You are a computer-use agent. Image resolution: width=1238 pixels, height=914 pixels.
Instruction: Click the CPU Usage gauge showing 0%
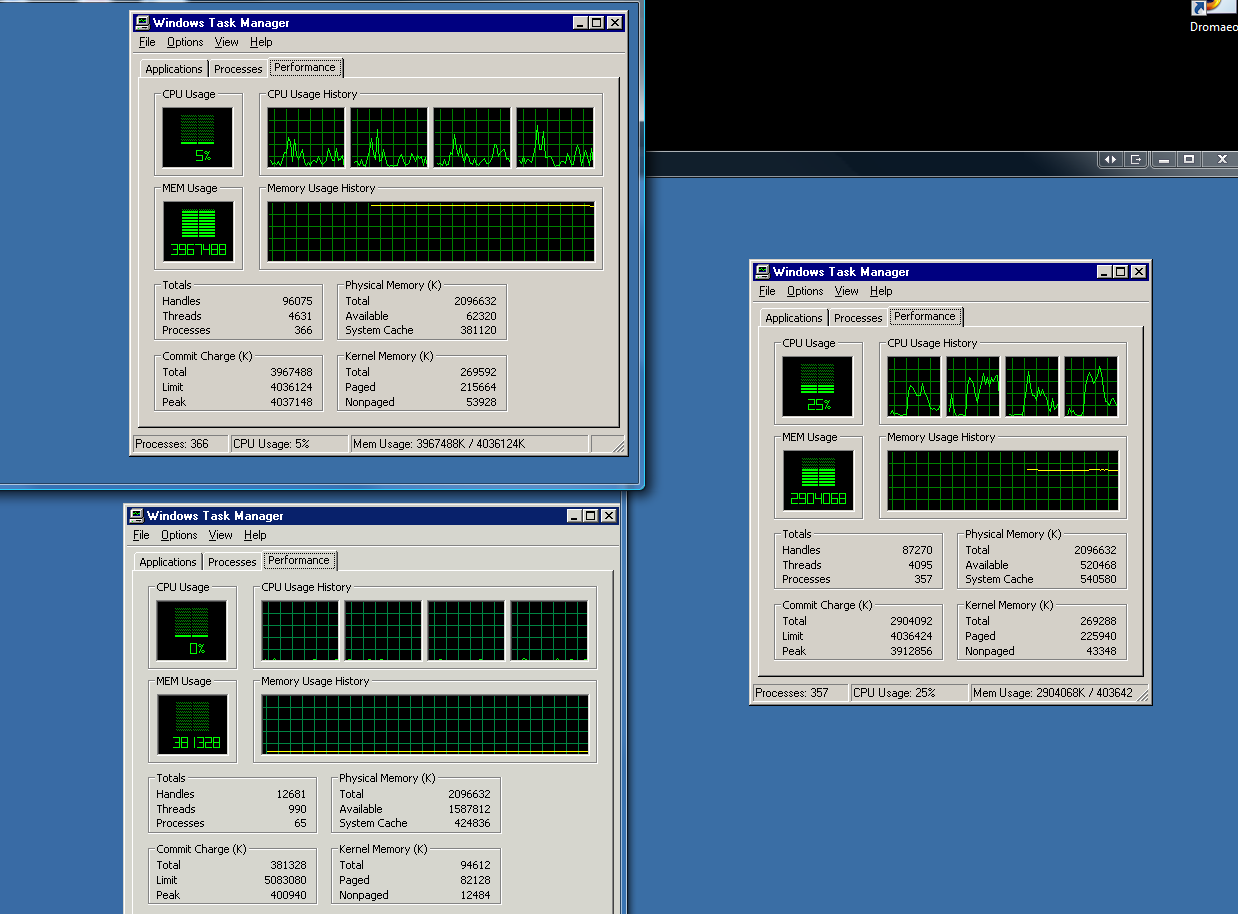click(192, 630)
